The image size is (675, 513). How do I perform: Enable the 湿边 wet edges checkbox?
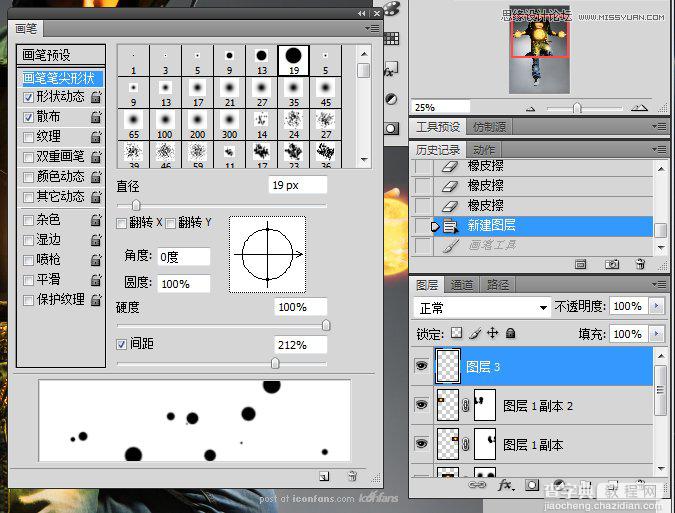28,240
